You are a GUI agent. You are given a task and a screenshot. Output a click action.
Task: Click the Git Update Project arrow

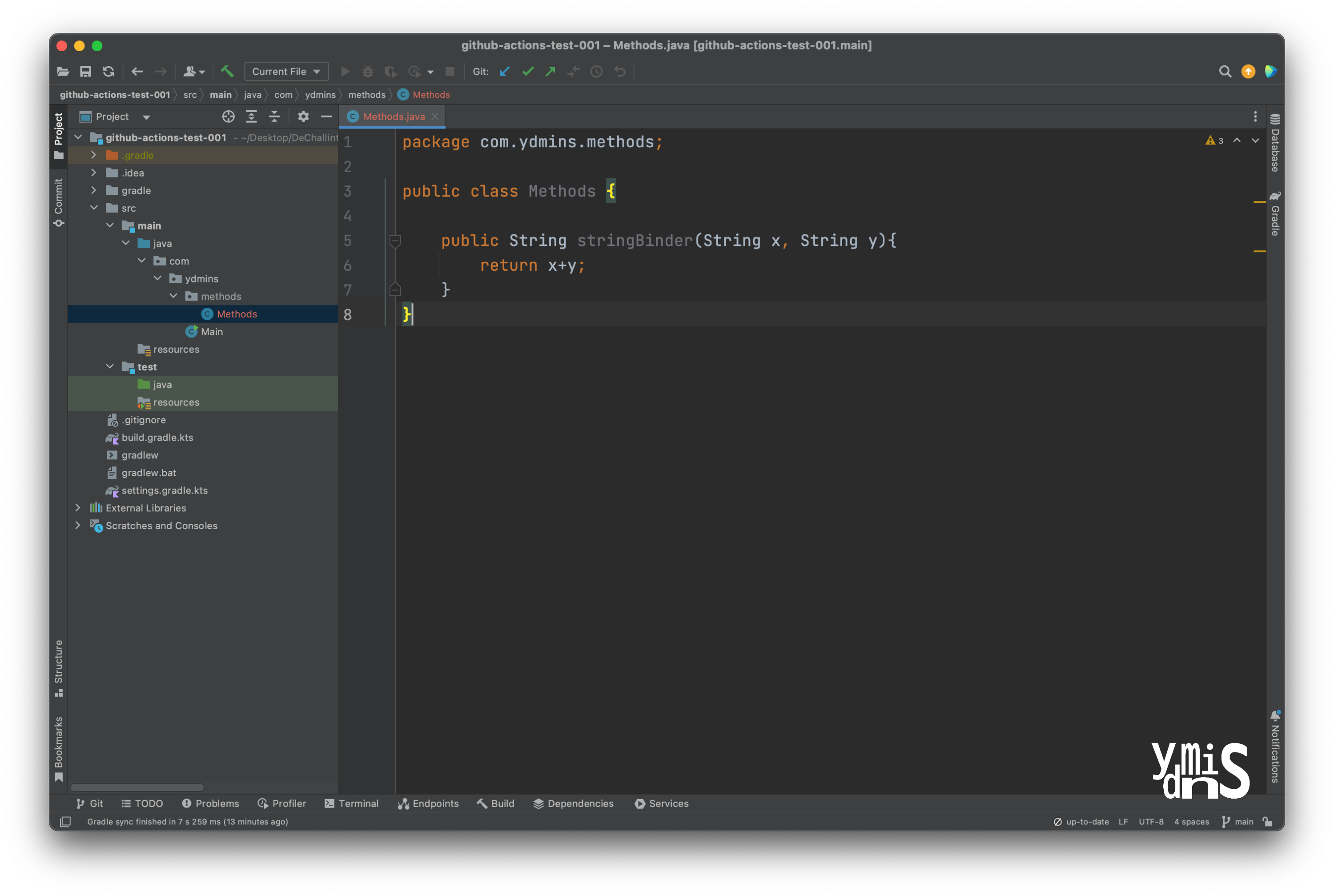click(x=504, y=72)
